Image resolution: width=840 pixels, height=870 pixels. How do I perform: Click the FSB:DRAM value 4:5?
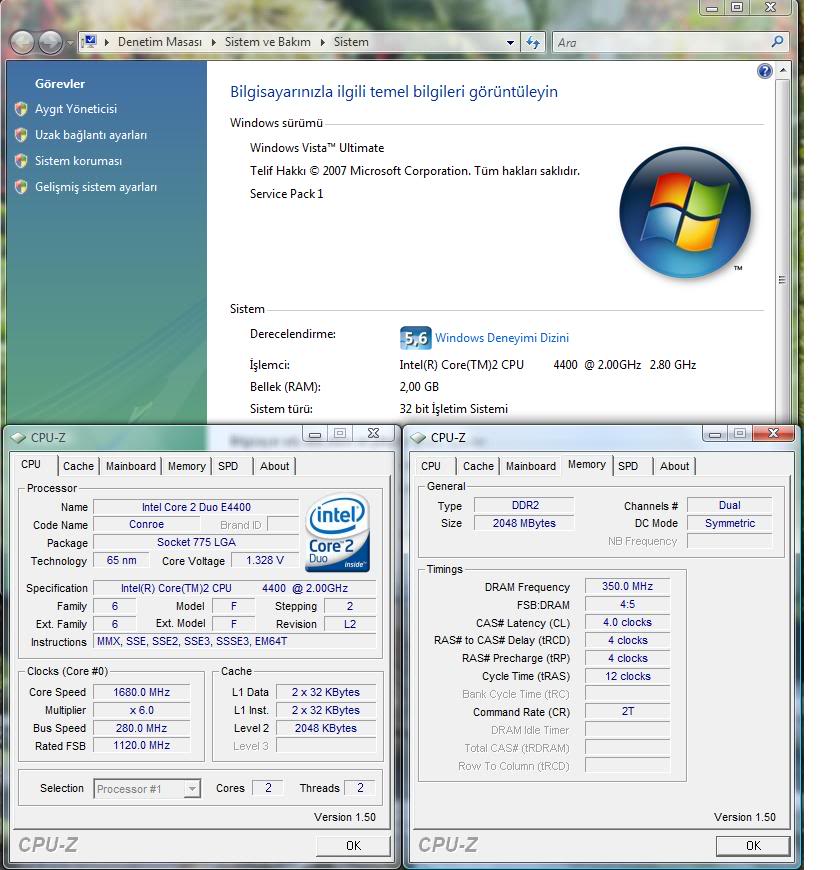[x=628, y=604]
